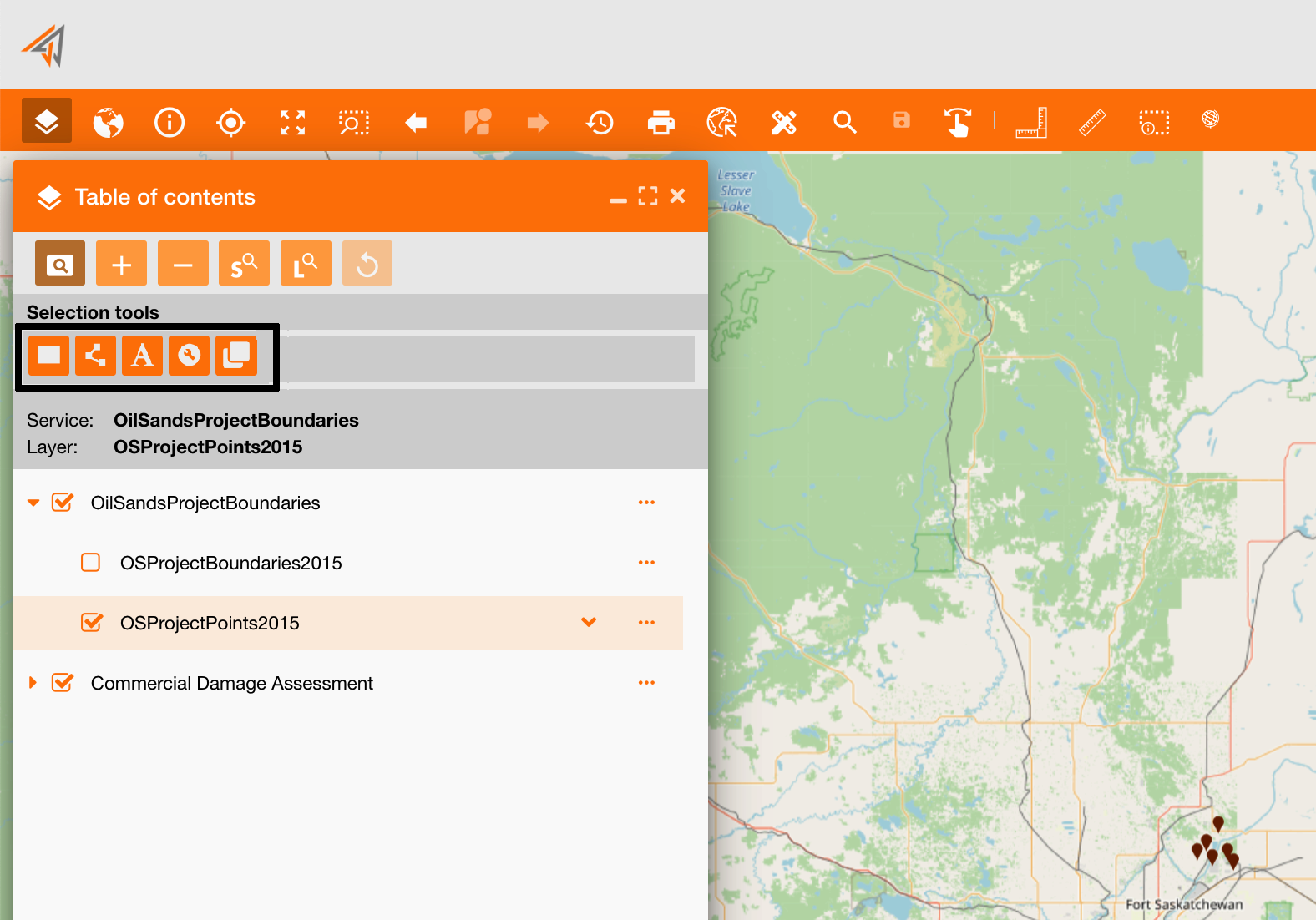Select the rectangle selection tool
The image size is (1316, 920).
click(x=49, y=356)
